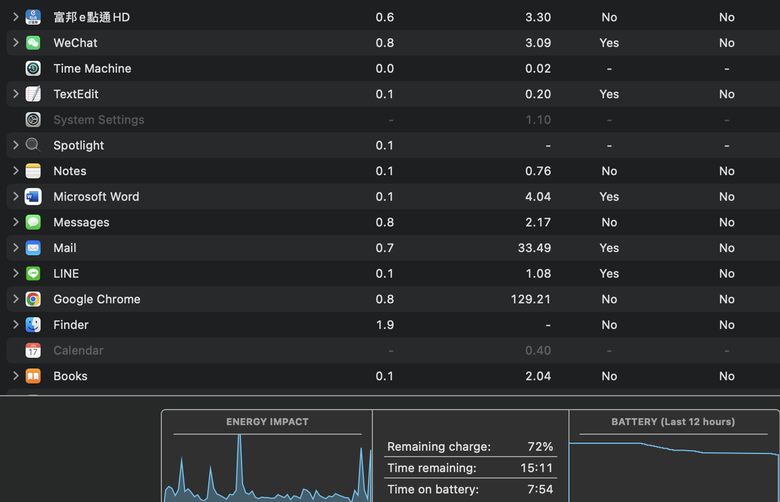Expand the Finder process row

[15, 324]
